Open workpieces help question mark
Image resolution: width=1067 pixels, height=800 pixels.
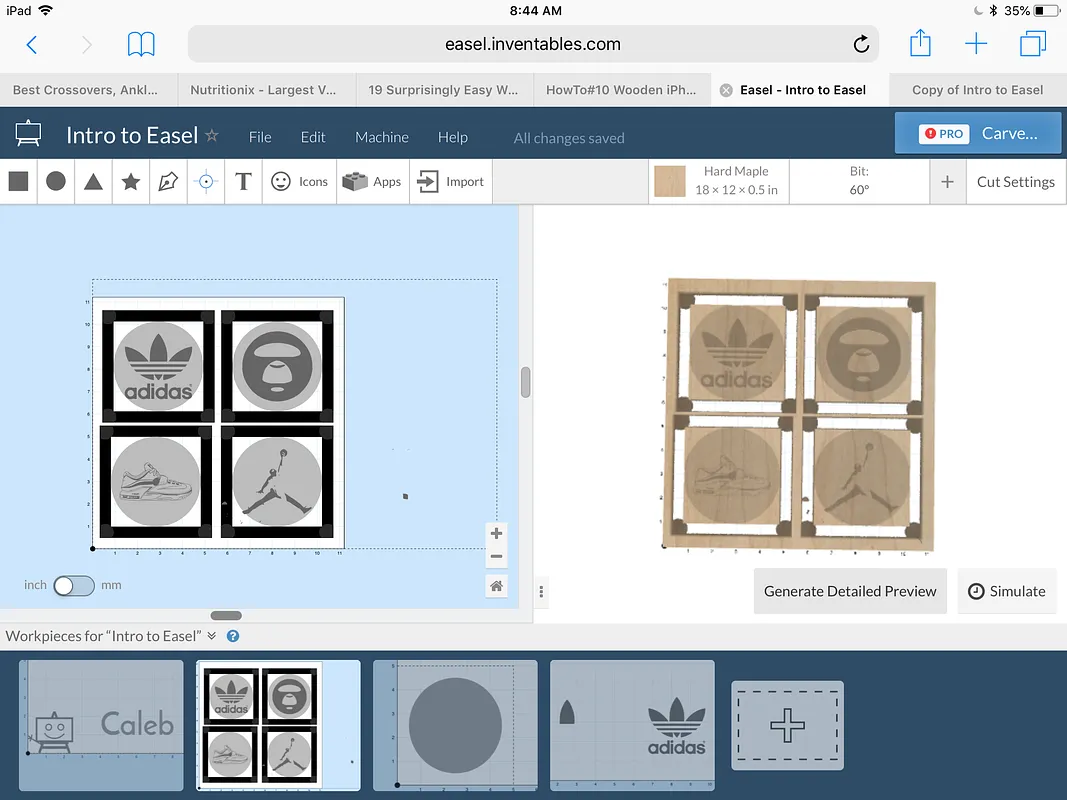[233, 636]
